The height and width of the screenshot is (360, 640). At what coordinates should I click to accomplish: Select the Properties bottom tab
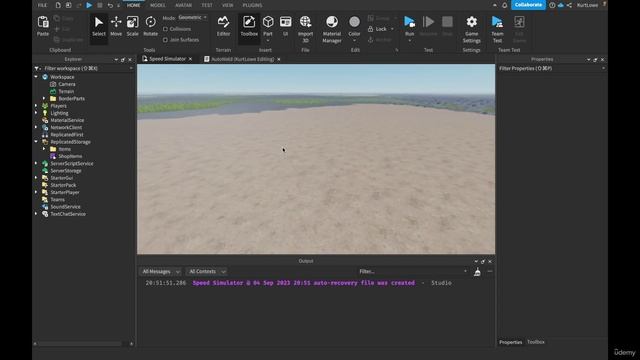(511, 342)
